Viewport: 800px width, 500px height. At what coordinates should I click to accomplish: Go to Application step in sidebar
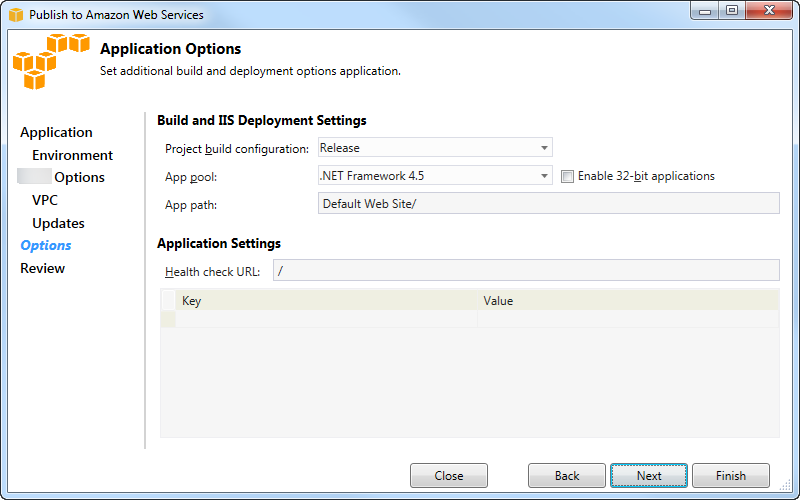coord(56,132)
